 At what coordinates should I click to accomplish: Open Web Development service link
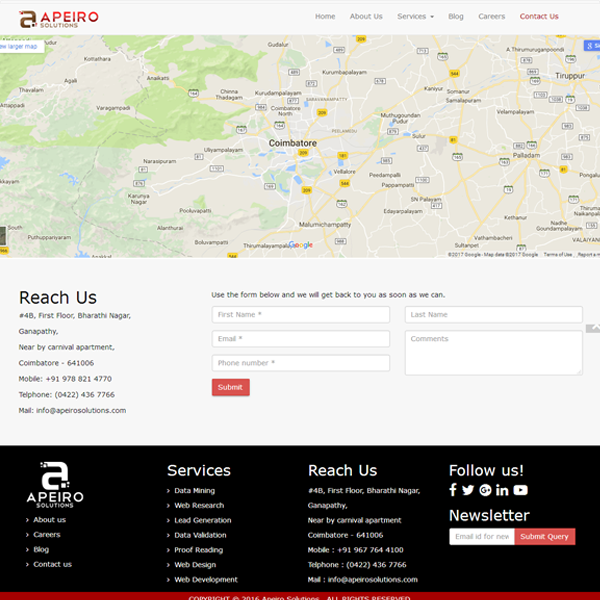(206, 580)
